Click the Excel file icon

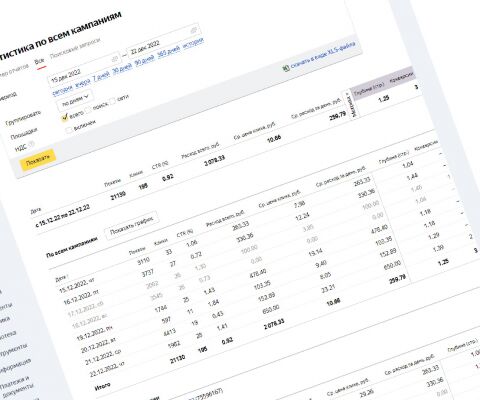coord(286,68)
